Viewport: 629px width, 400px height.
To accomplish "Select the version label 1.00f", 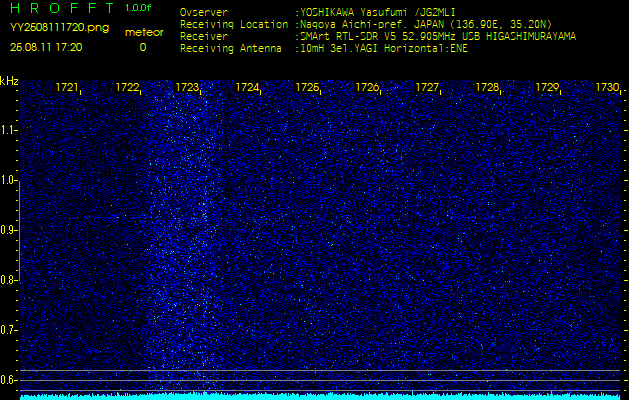I will click(x=138, y=8).
